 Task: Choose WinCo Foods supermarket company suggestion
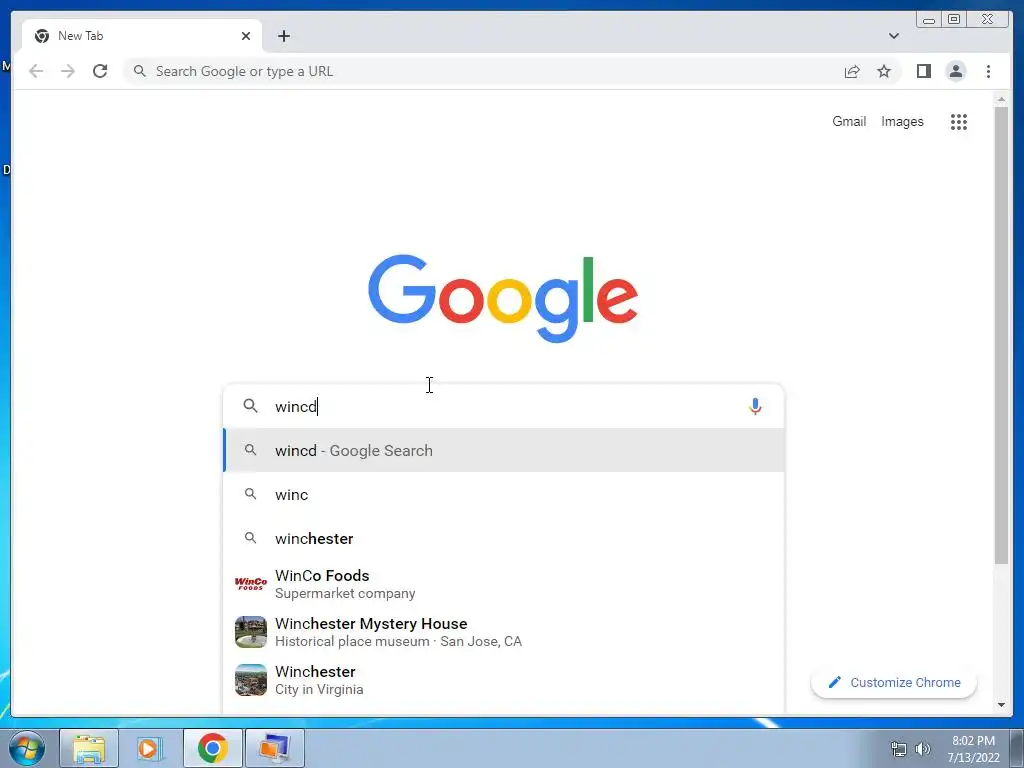(x=504, y=584)
